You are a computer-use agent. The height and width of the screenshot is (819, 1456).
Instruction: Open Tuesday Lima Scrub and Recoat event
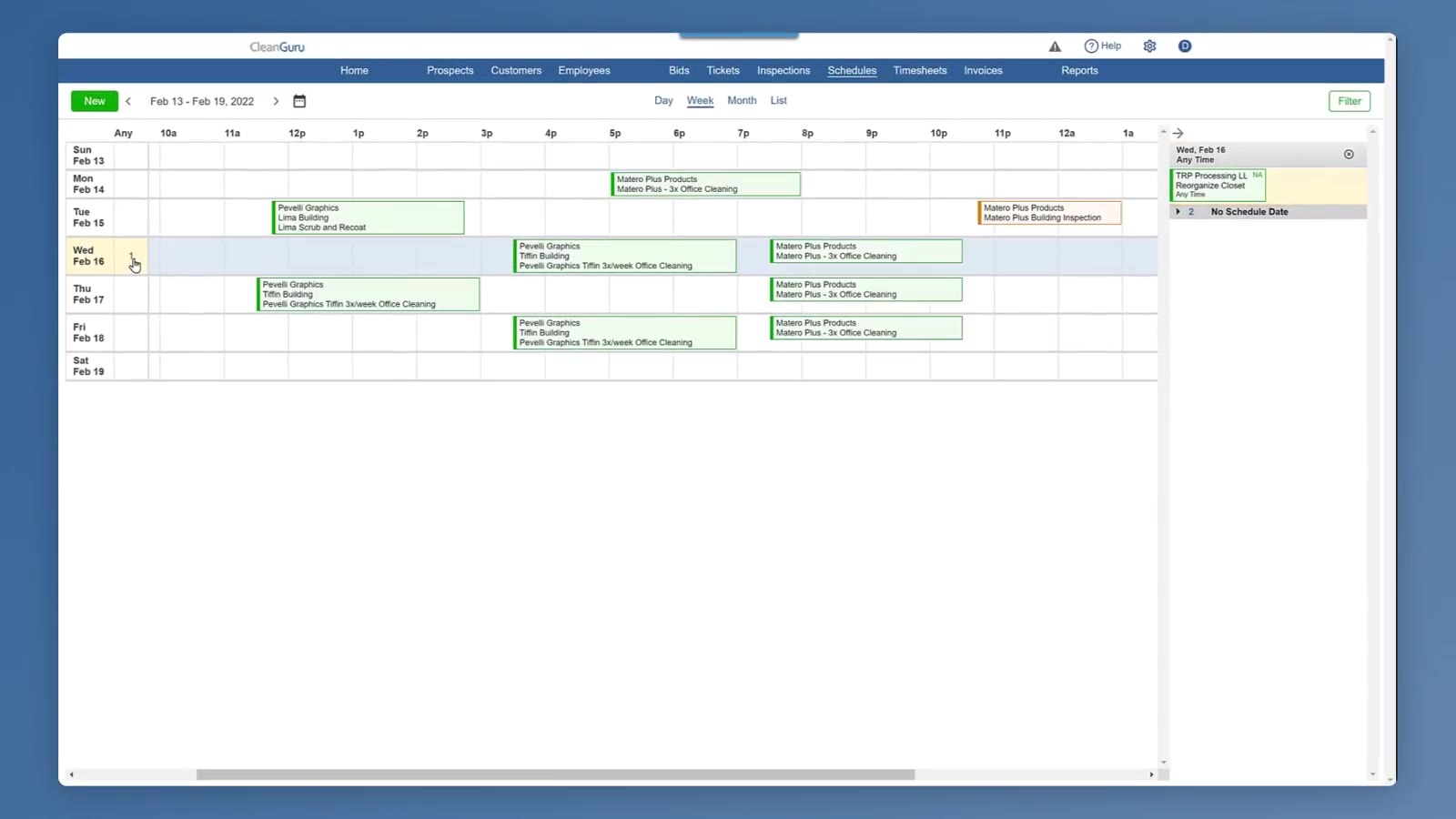[368, 217]
